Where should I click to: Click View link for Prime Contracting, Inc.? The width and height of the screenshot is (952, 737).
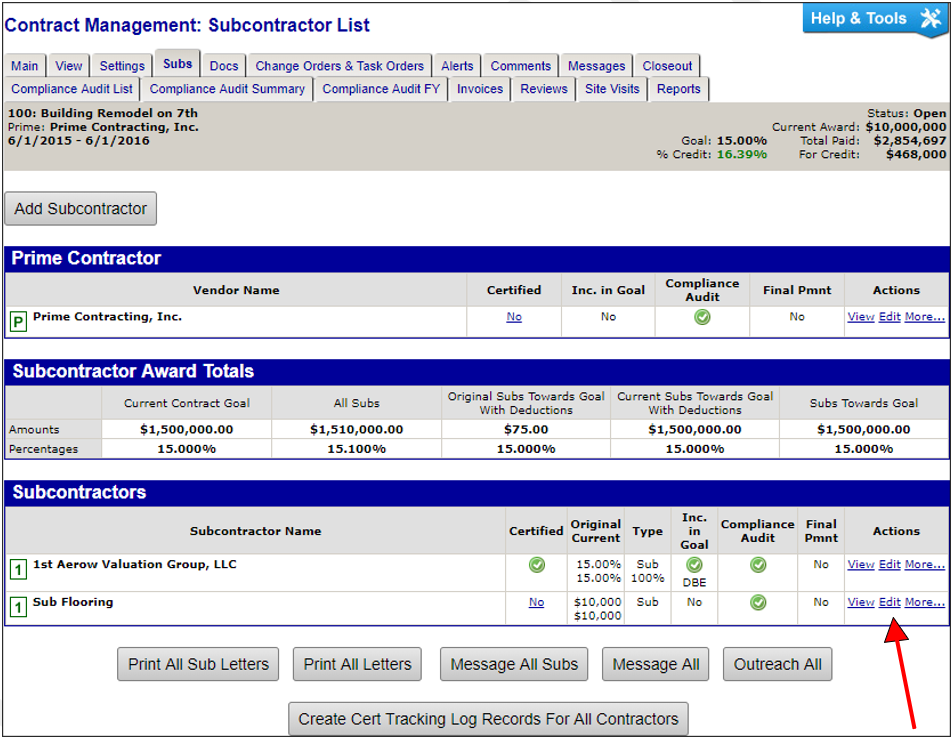coord(860,317)
